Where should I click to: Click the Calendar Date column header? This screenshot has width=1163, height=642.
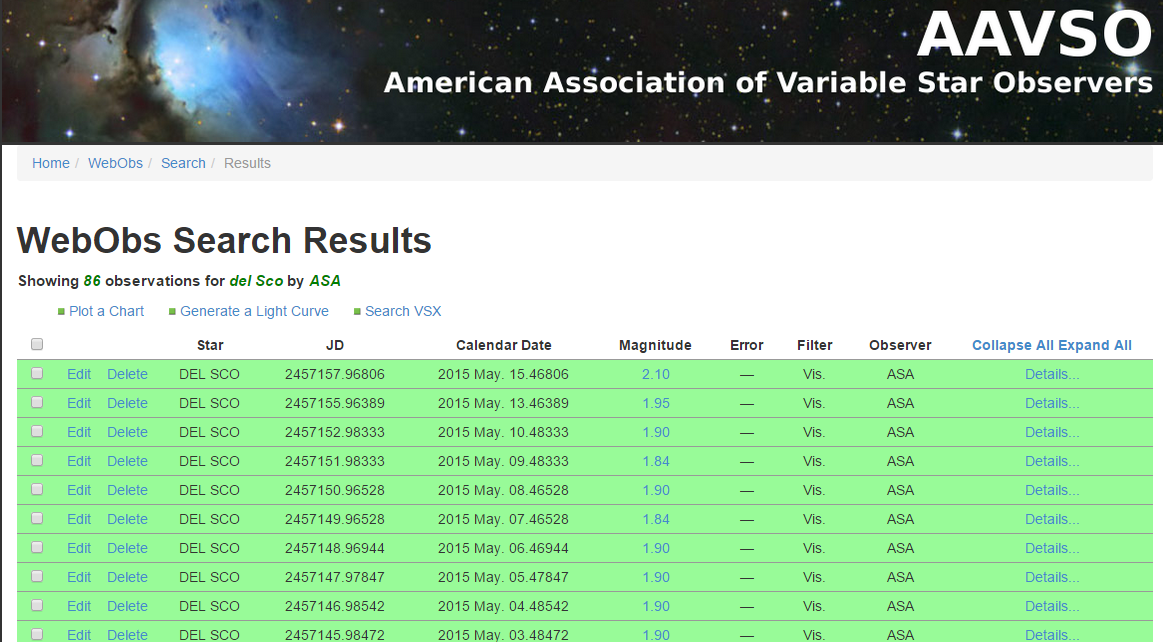click(x=504, y=345)
